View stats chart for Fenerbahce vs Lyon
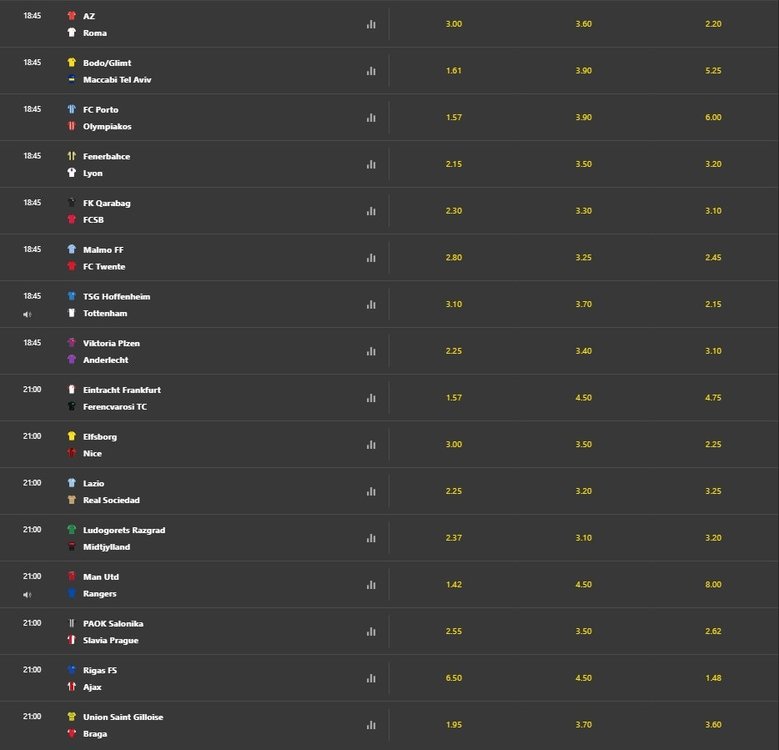Screen dimensions: 779x750 pos(371,164)
